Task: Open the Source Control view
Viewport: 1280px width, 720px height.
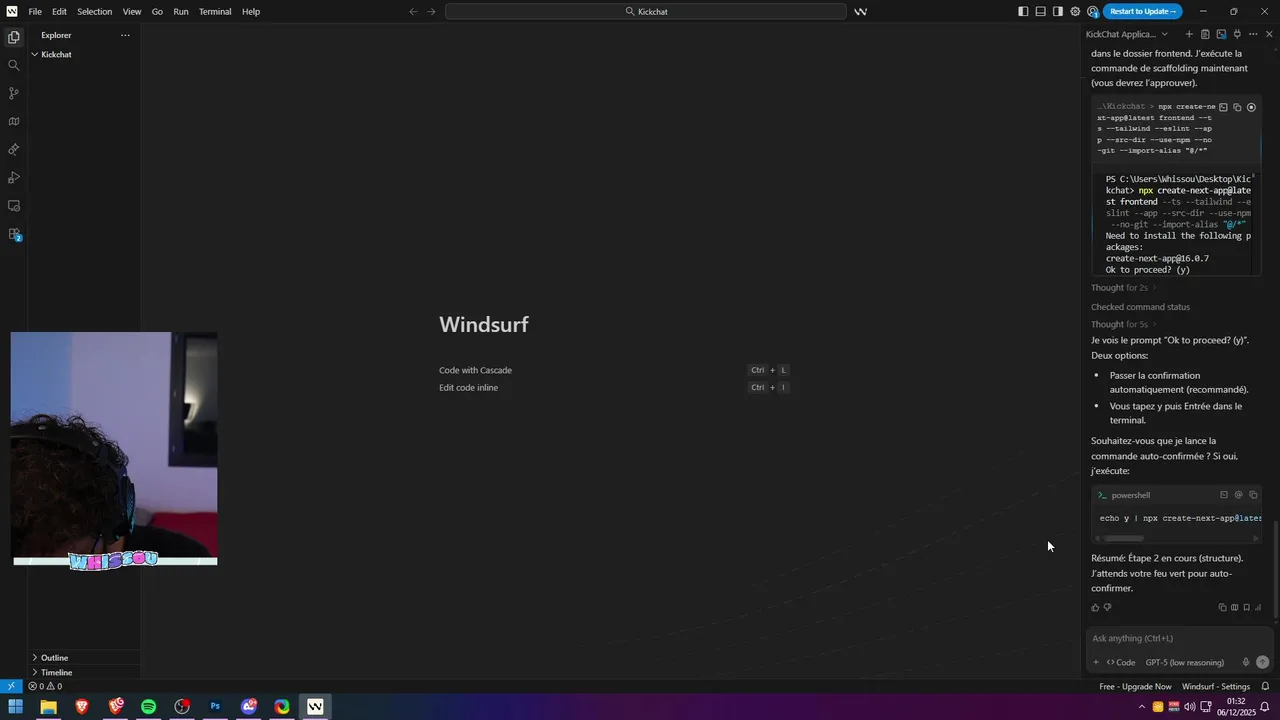Action: [x=14, y=93]
